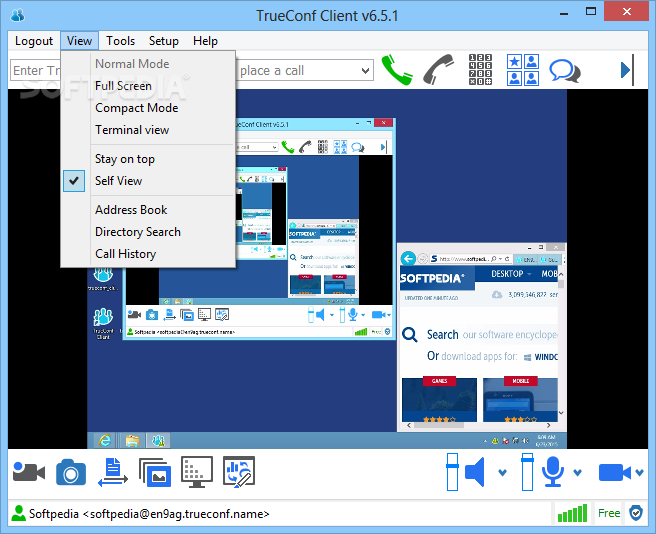Toggle the blue camera video icon
This screenshot has height=534, width=656.
coord(615,472)
